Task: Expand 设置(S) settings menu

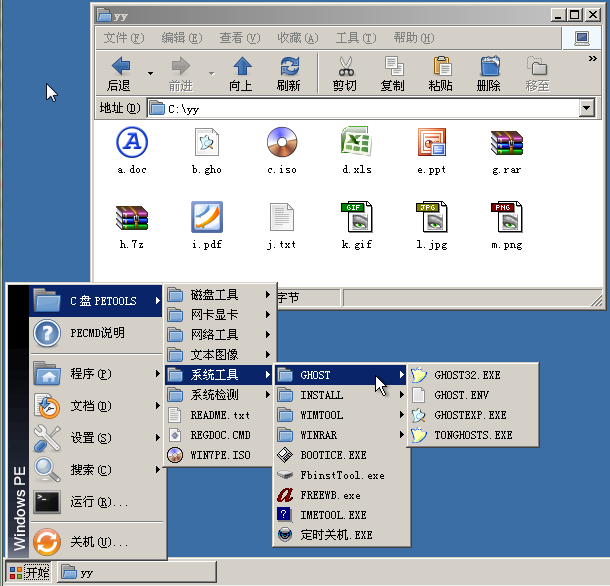Action: [96, 438]
